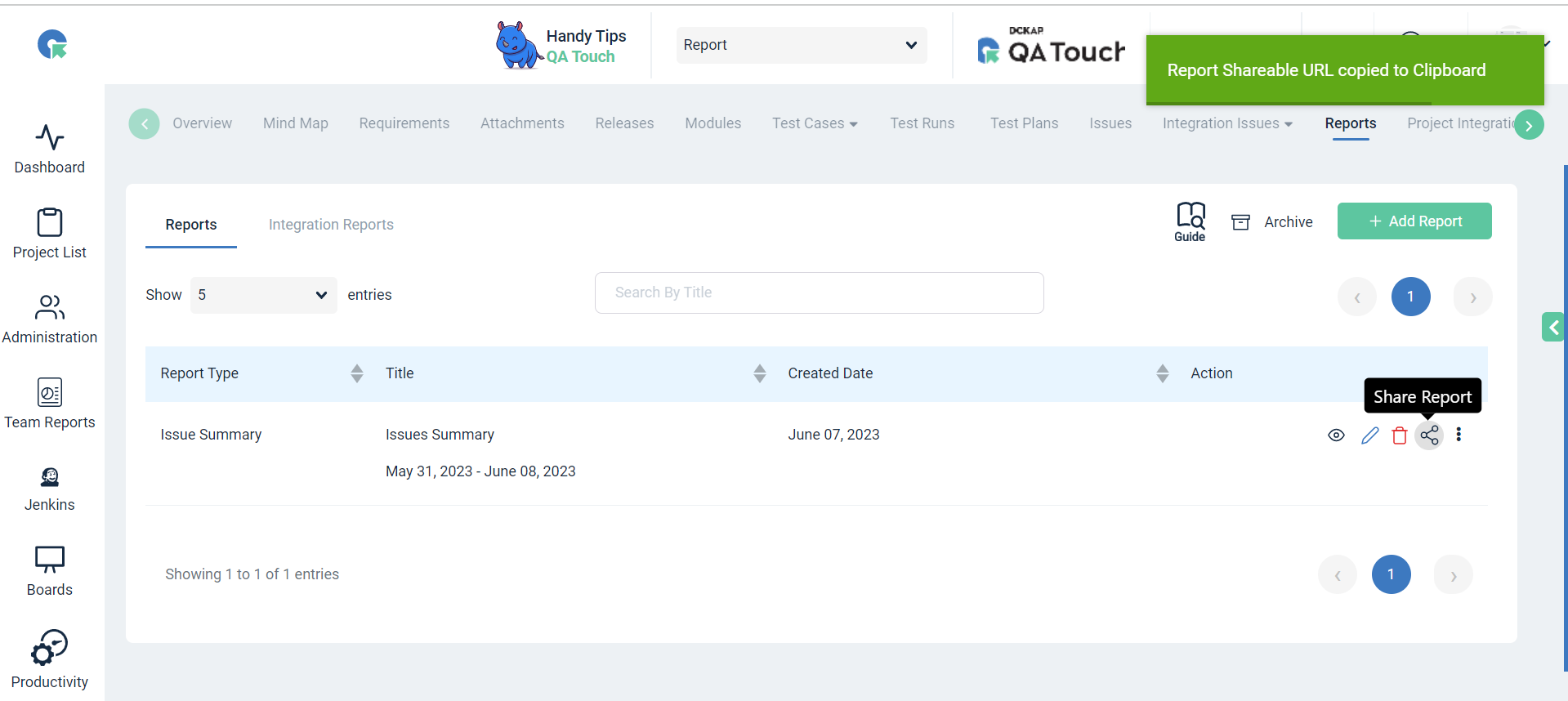The height and width of the screenshot is (701, 1568).
Task: Sort the table by Title
Action: 760,373
